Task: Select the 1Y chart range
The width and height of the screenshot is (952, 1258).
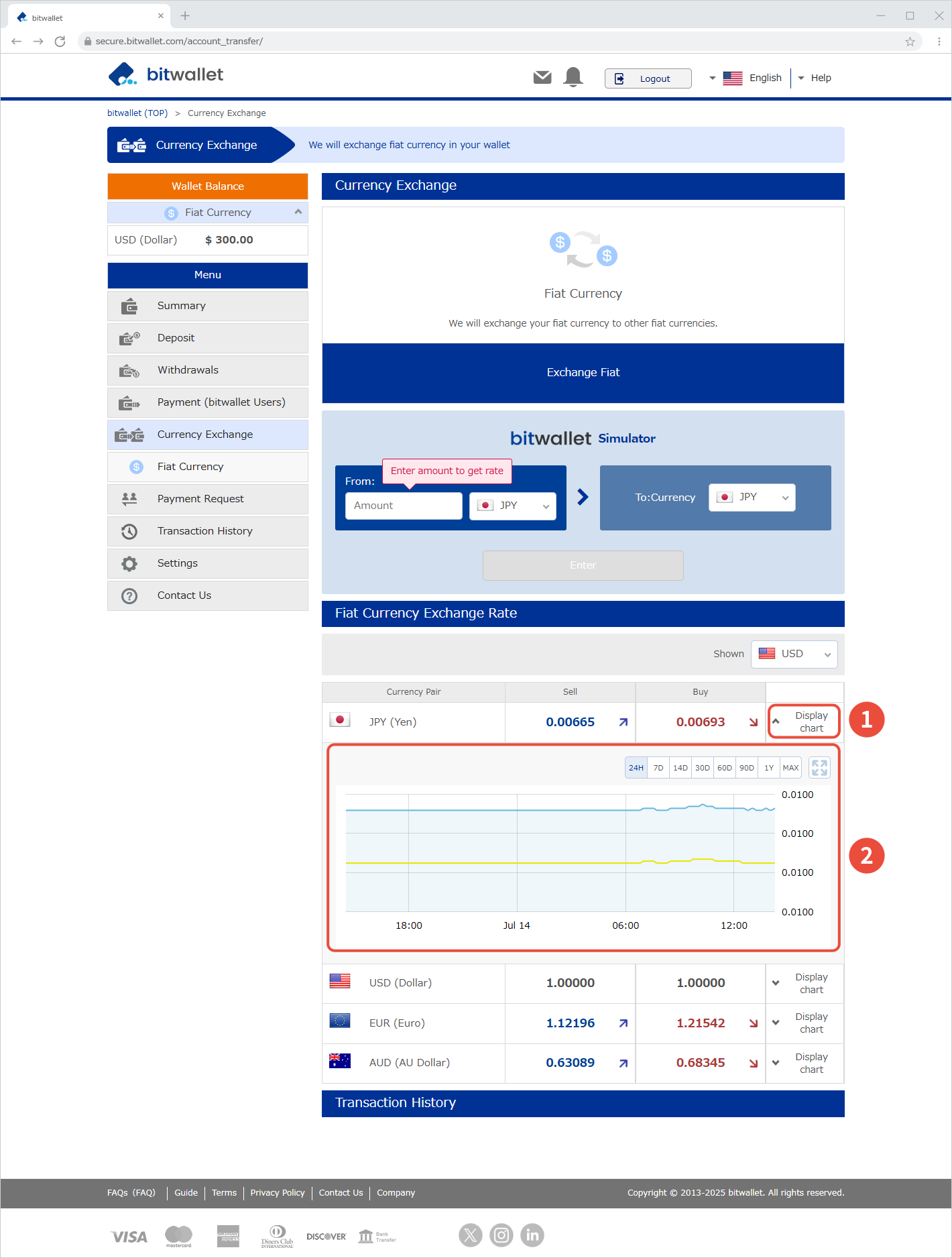Action: point(769,768)
